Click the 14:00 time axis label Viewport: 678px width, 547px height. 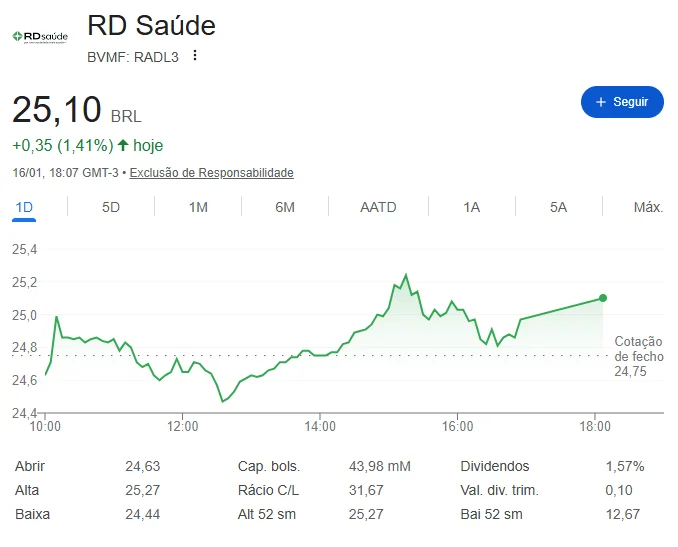320,426
